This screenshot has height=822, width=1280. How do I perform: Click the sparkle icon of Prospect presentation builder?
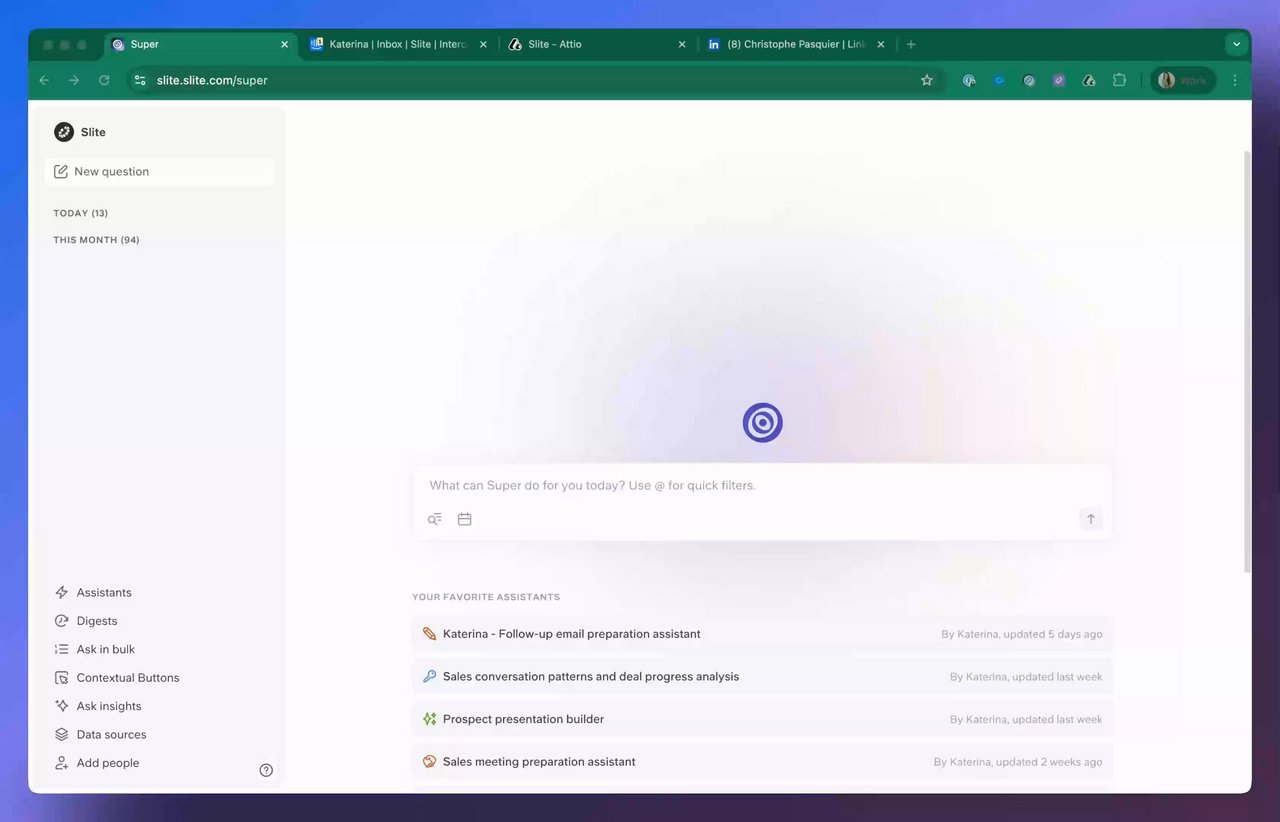pyautogui.click(x=429, y=719)
